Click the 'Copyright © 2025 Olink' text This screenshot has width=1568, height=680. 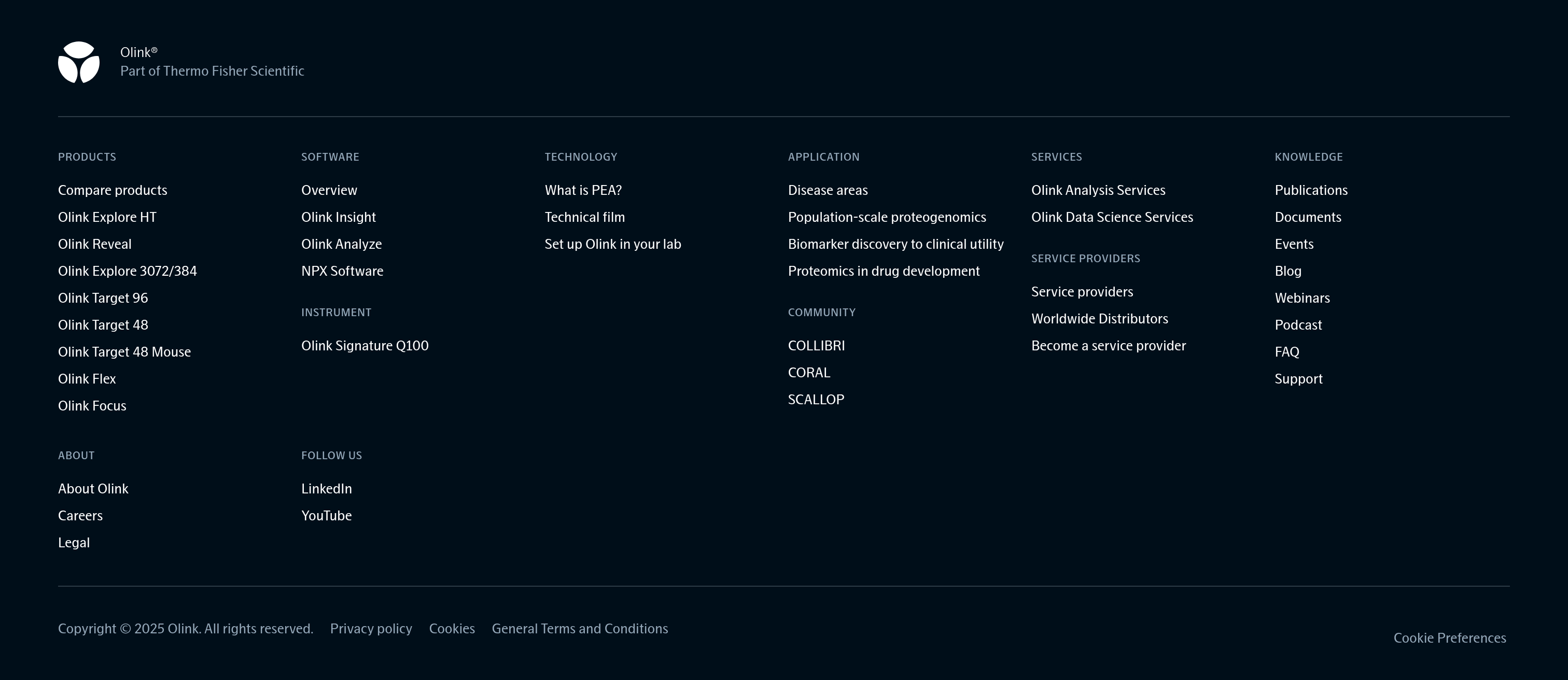[186, 628]
